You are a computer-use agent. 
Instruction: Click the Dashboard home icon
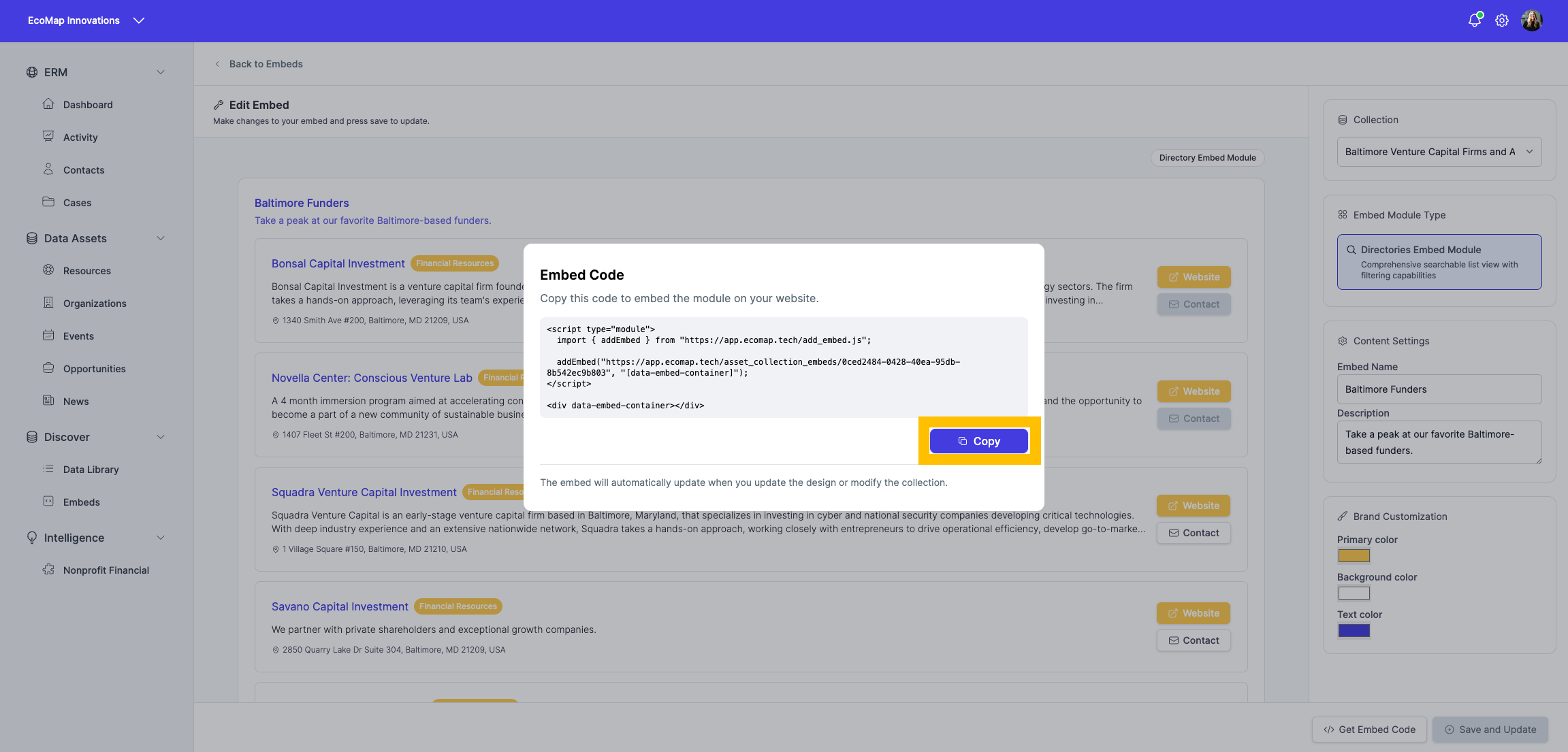click(x=48, y=103)
